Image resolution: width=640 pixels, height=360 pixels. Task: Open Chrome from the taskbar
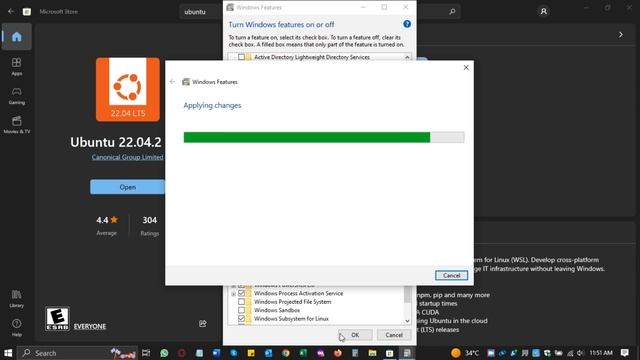click(x=286, y=353)
